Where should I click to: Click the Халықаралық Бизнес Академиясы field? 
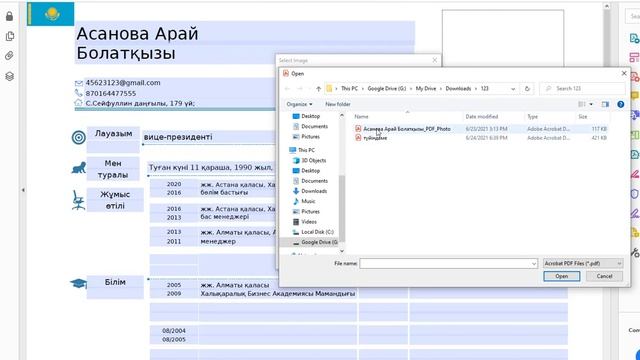coord(278,293)
